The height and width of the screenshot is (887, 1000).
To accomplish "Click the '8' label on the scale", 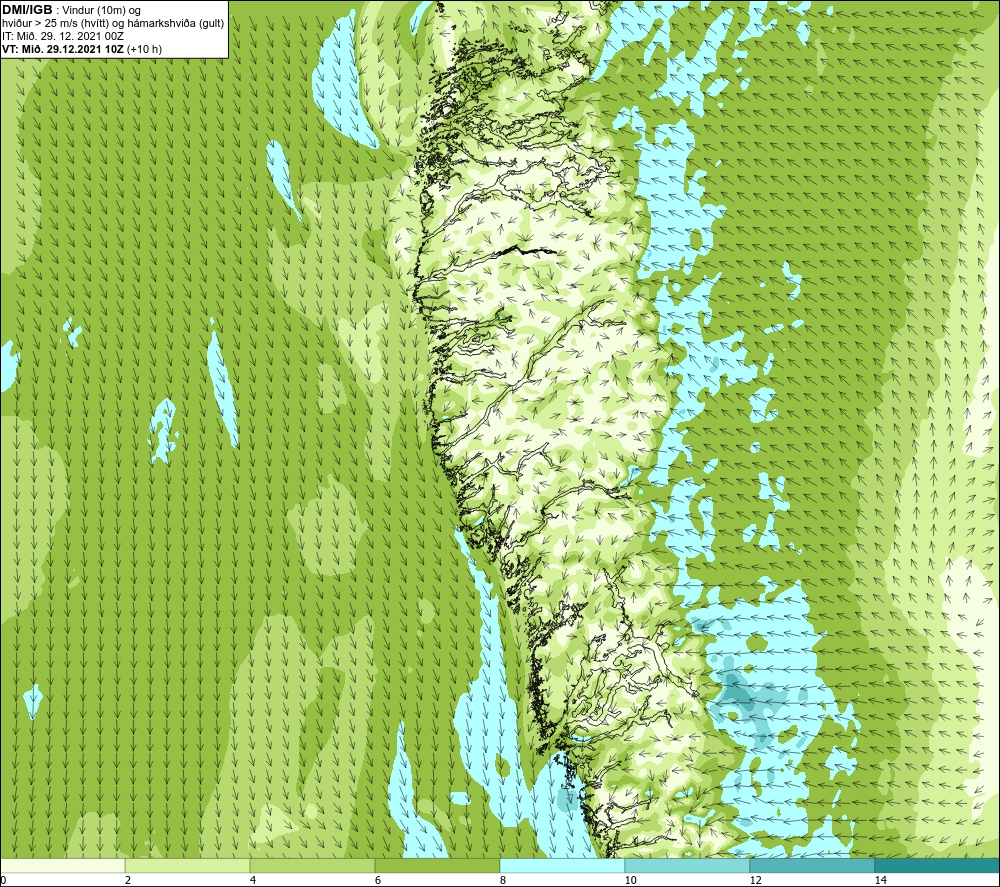I will click(x=503, y=880).
